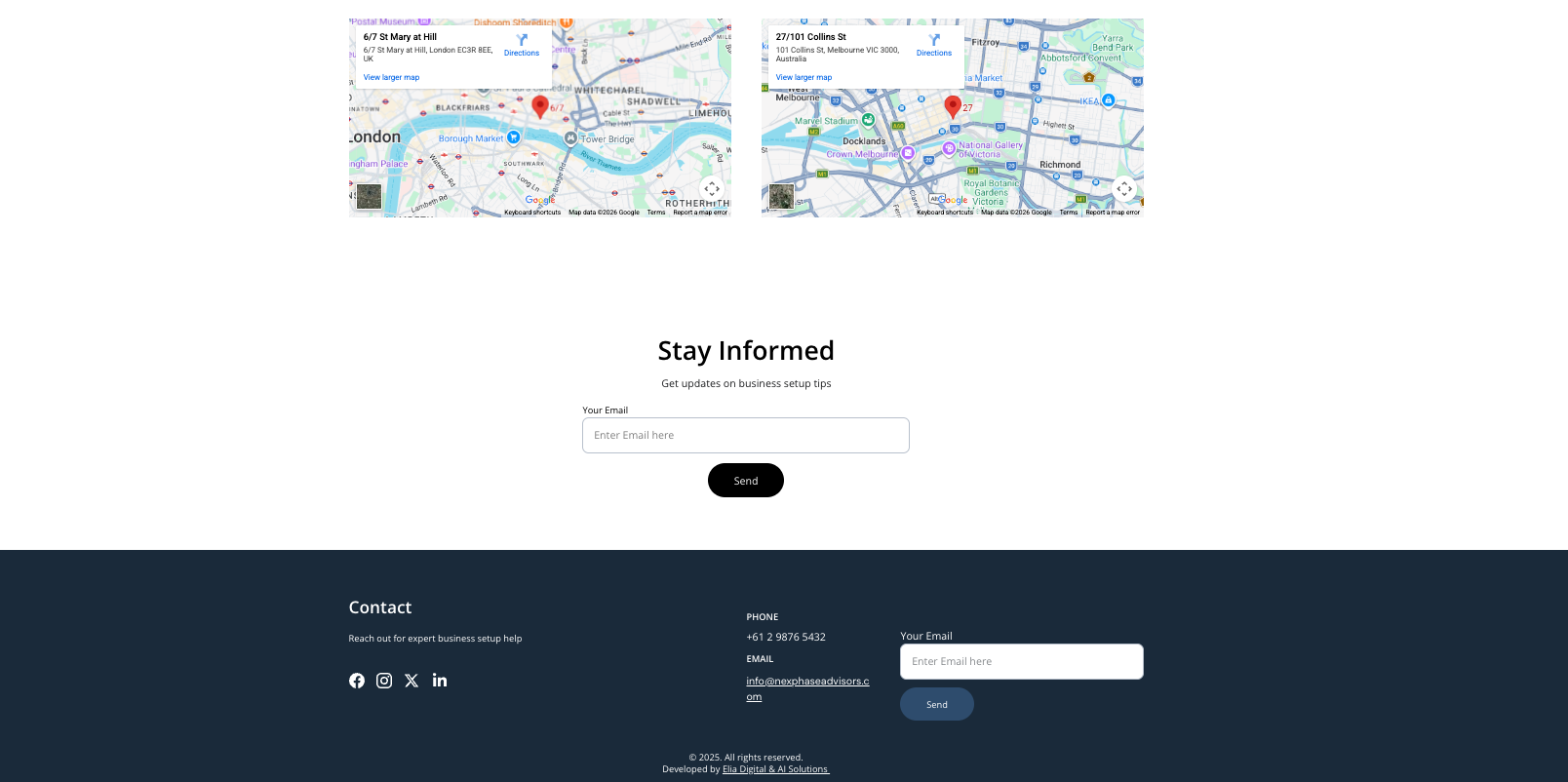
Task: Click the blue Send button in footer
Action: [937, 704]
